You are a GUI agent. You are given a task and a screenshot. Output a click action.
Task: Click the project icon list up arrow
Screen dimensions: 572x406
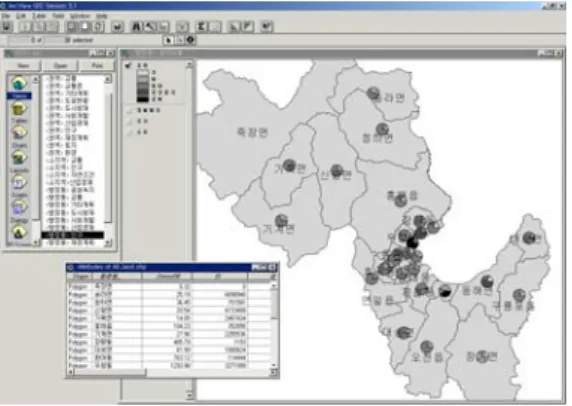click(35, 79)
